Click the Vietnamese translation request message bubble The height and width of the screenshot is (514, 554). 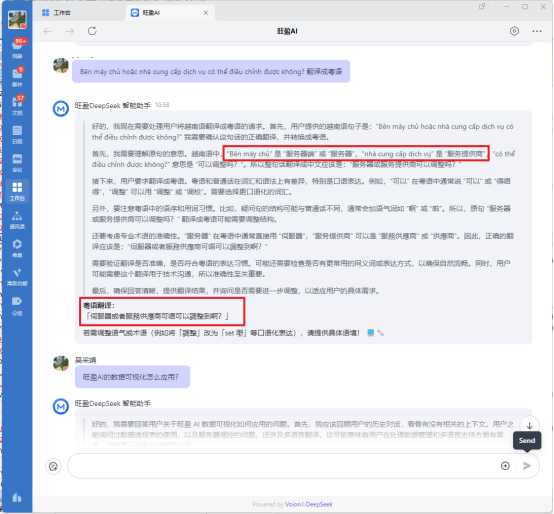coord(211,71)
